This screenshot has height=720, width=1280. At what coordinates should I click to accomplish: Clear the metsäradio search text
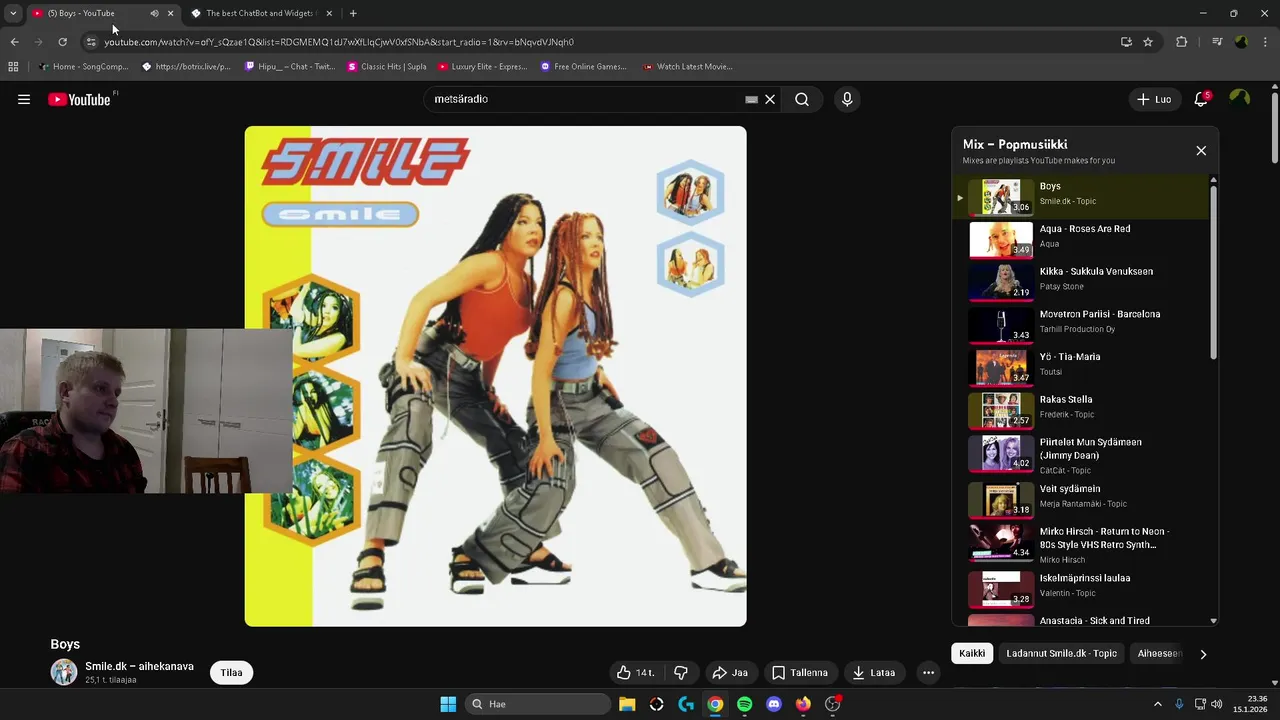coord(770,99)
